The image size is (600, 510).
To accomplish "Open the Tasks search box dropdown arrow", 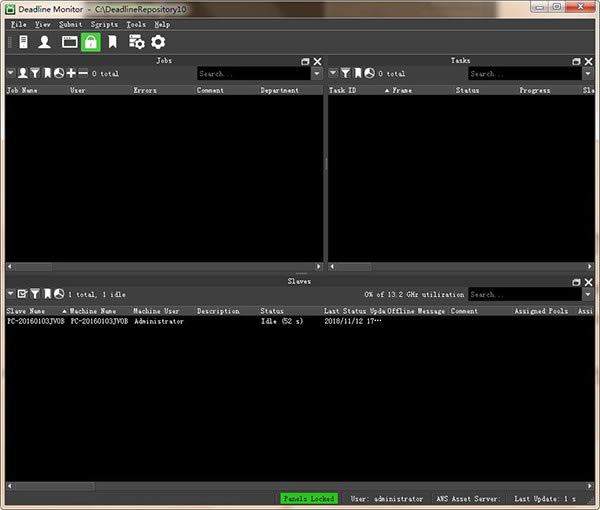I will click(587, 73).
